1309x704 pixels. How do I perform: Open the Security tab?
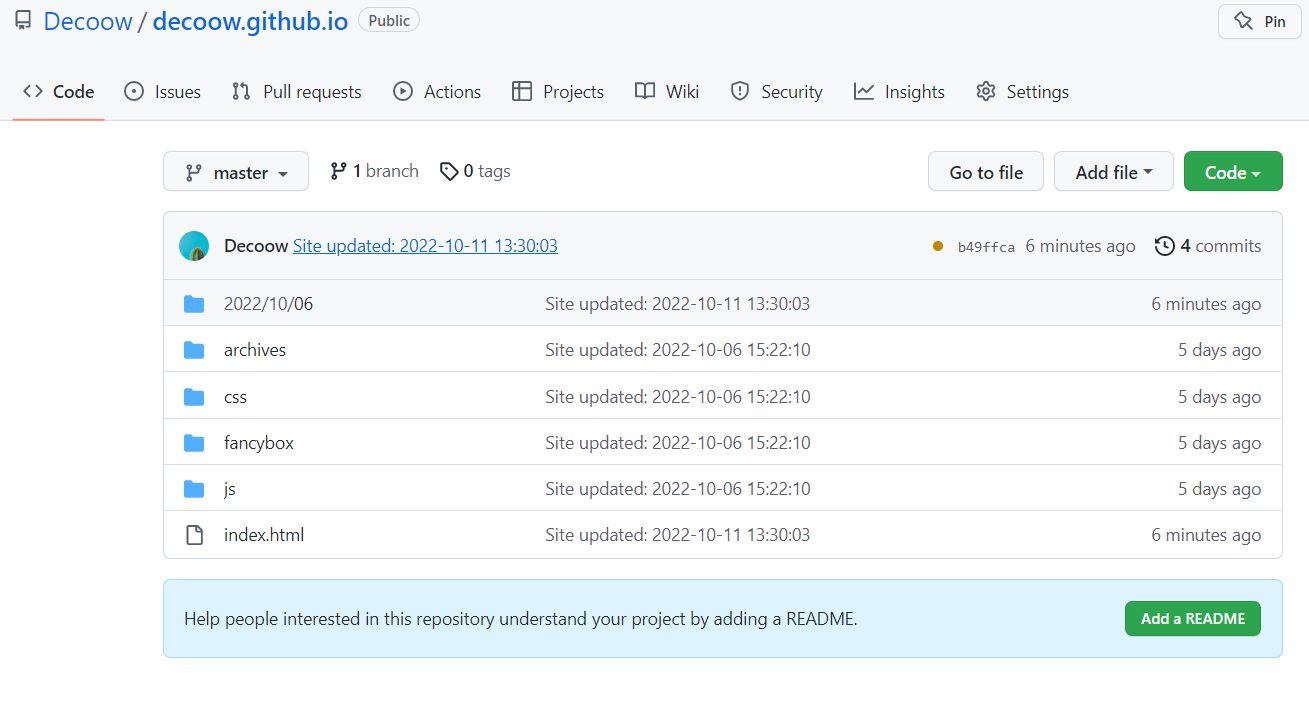click(776, 92)
